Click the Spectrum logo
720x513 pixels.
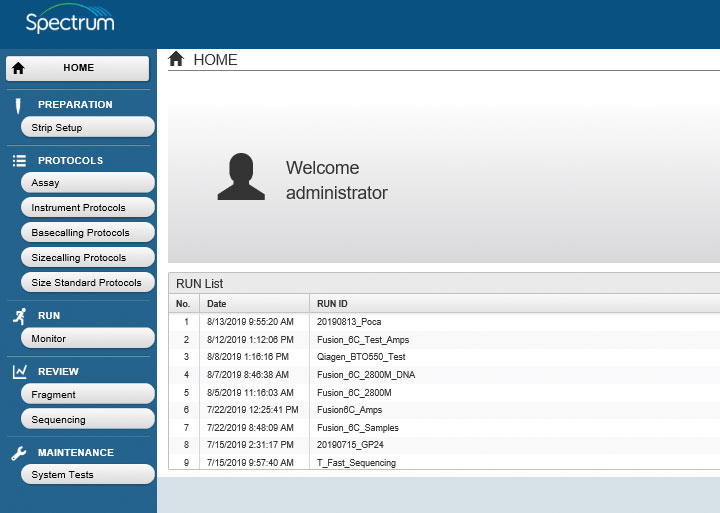click(70, 20)
